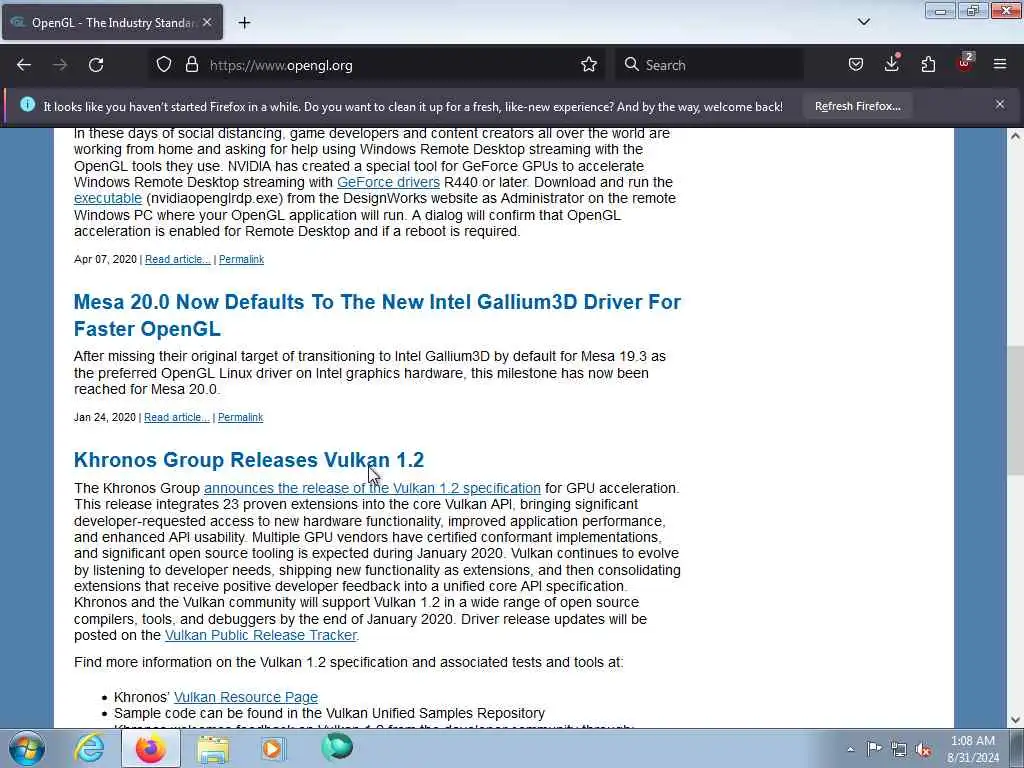This screenshot has height=768, width=1024.
Task: Open the GeForce drivers link
Action: 389,182
